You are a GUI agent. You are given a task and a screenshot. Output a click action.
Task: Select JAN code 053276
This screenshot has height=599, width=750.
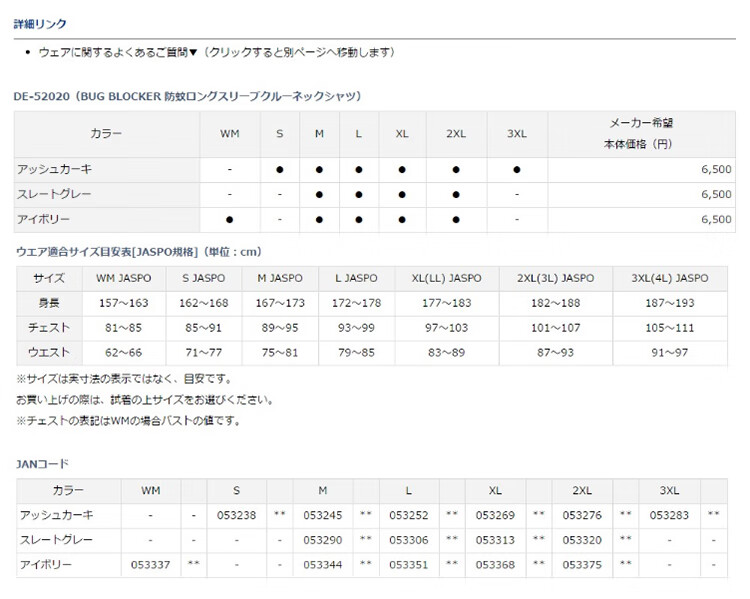[582, 515]
